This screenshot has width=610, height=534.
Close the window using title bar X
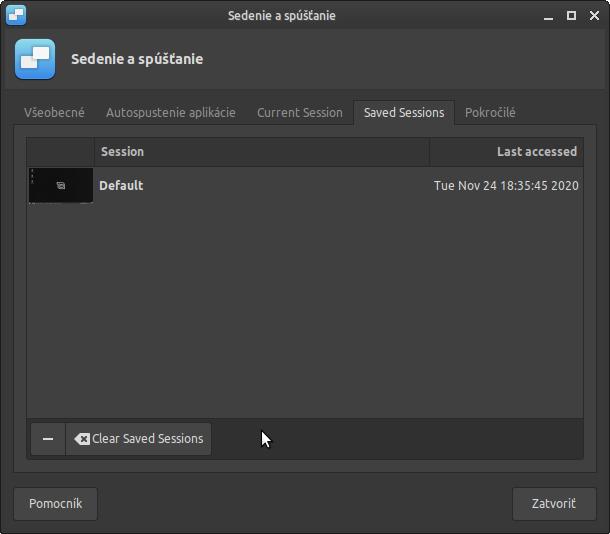tap(592, 15)
